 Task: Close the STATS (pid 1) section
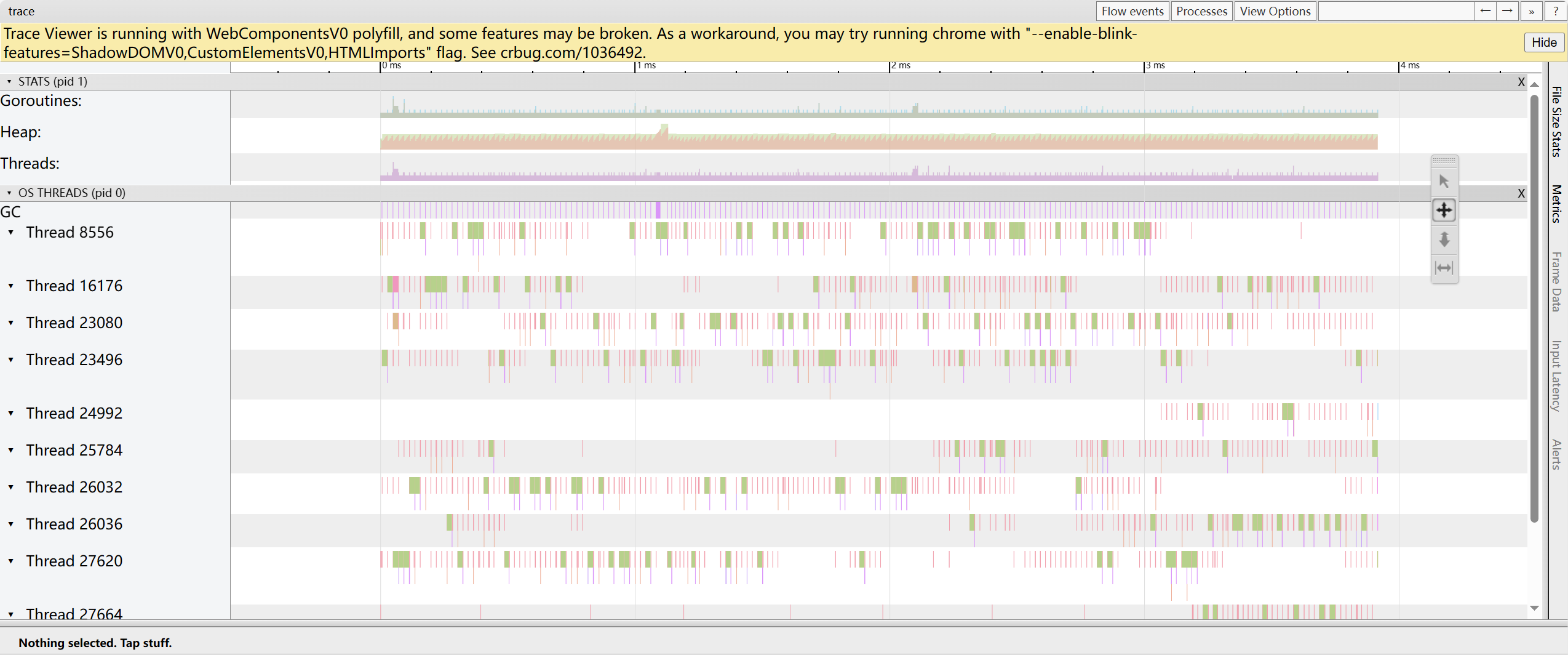pos(1521,82)
